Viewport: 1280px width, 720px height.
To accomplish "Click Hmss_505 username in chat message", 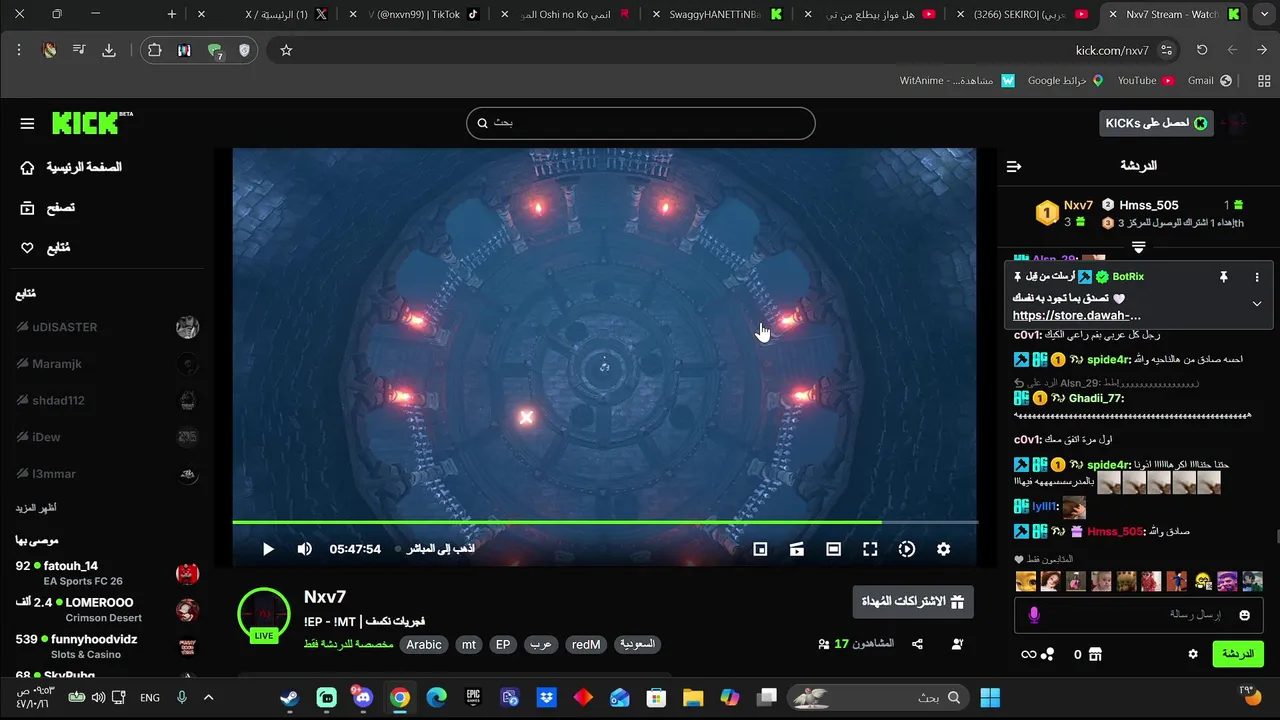I will coord(1115,531).
